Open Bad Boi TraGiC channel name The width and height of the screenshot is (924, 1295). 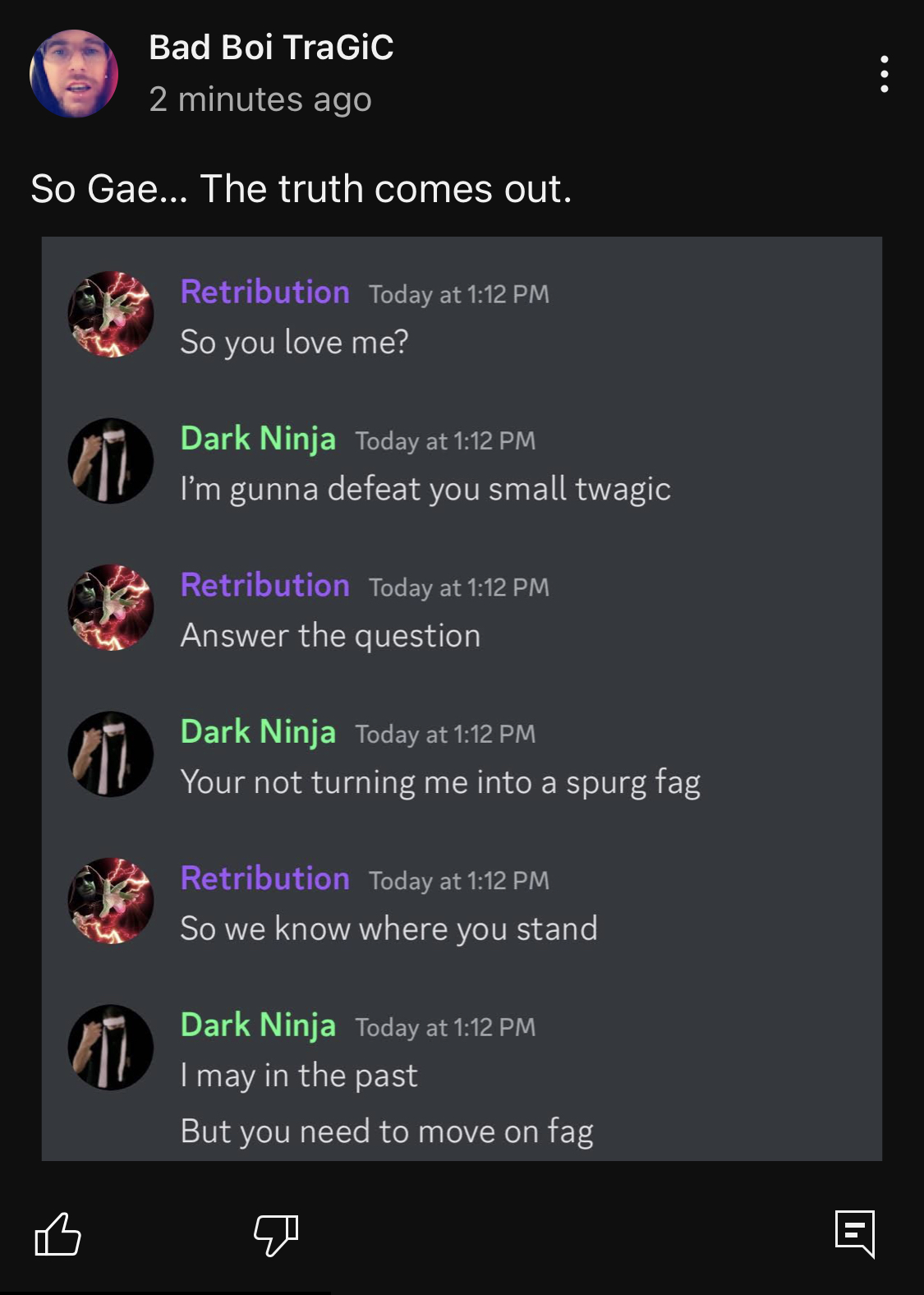coord(271,48)
